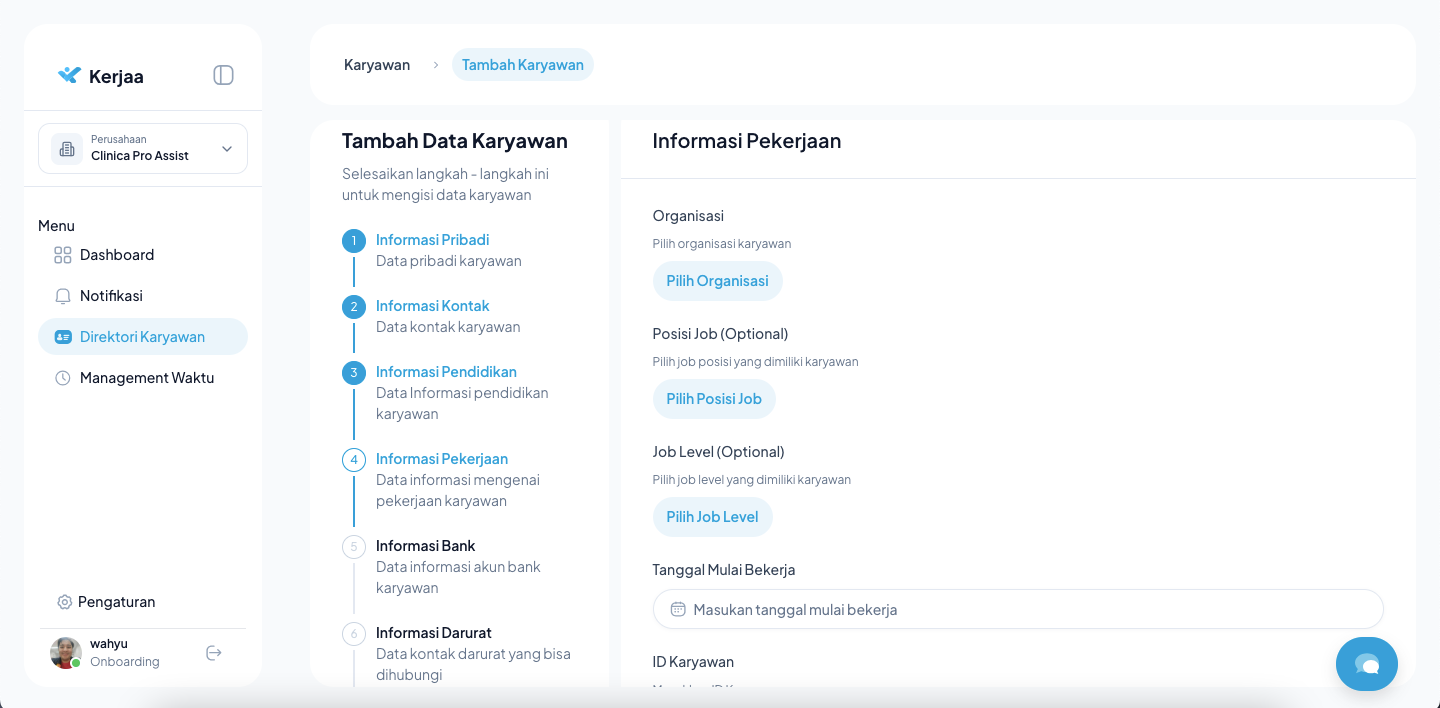Open the Pilih Job Level selector

click(x=712, y=517)
